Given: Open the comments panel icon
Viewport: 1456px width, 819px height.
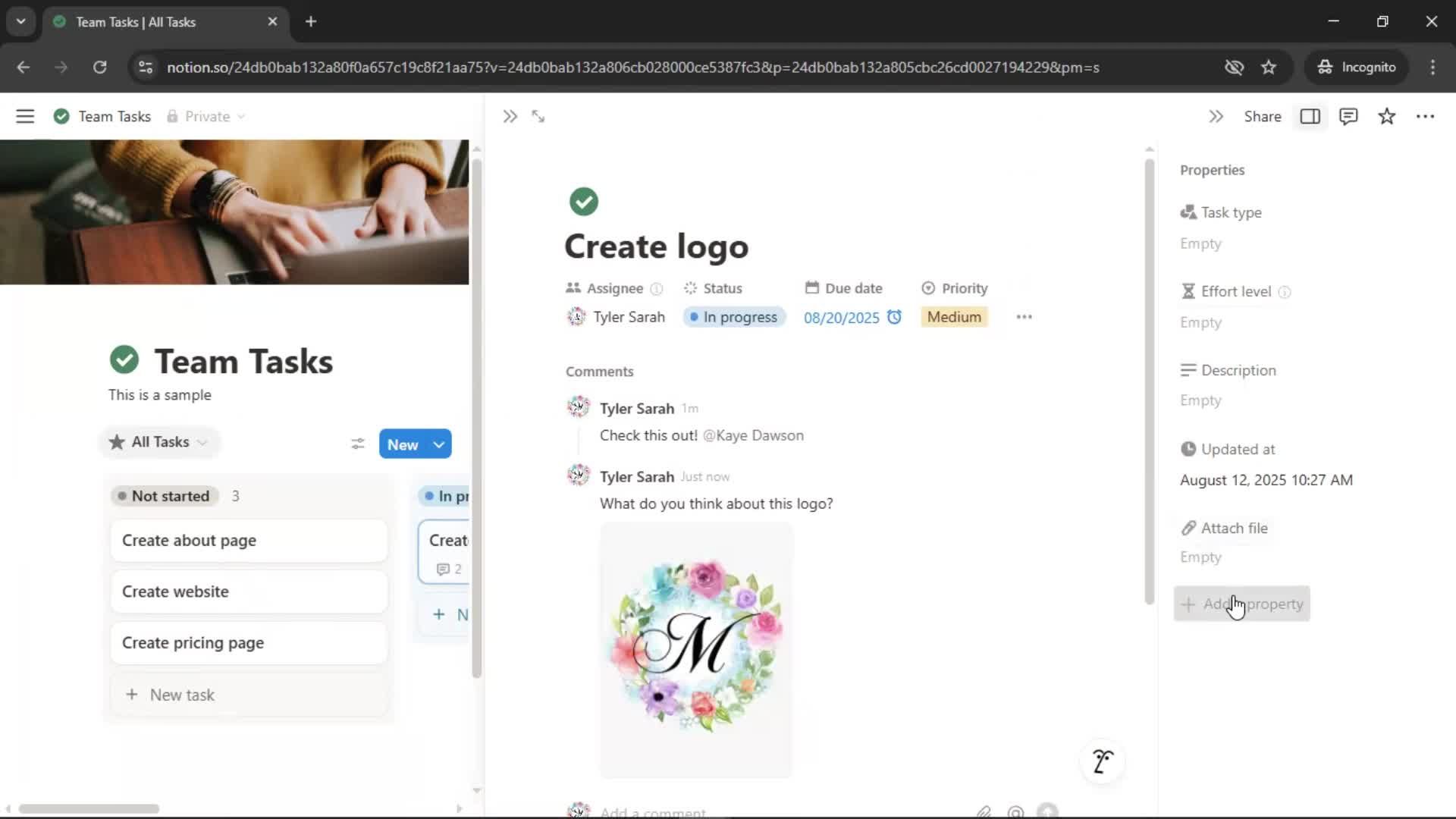Looking at the screenshot, I should [x=1348, y=116].
